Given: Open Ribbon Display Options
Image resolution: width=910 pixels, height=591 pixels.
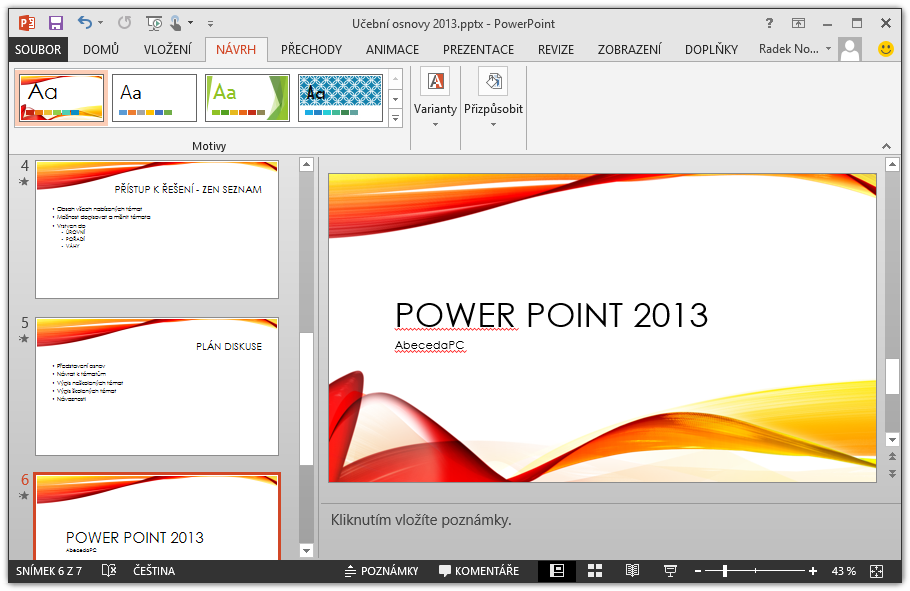Looking at the screenshot, I should click(799, 23).
